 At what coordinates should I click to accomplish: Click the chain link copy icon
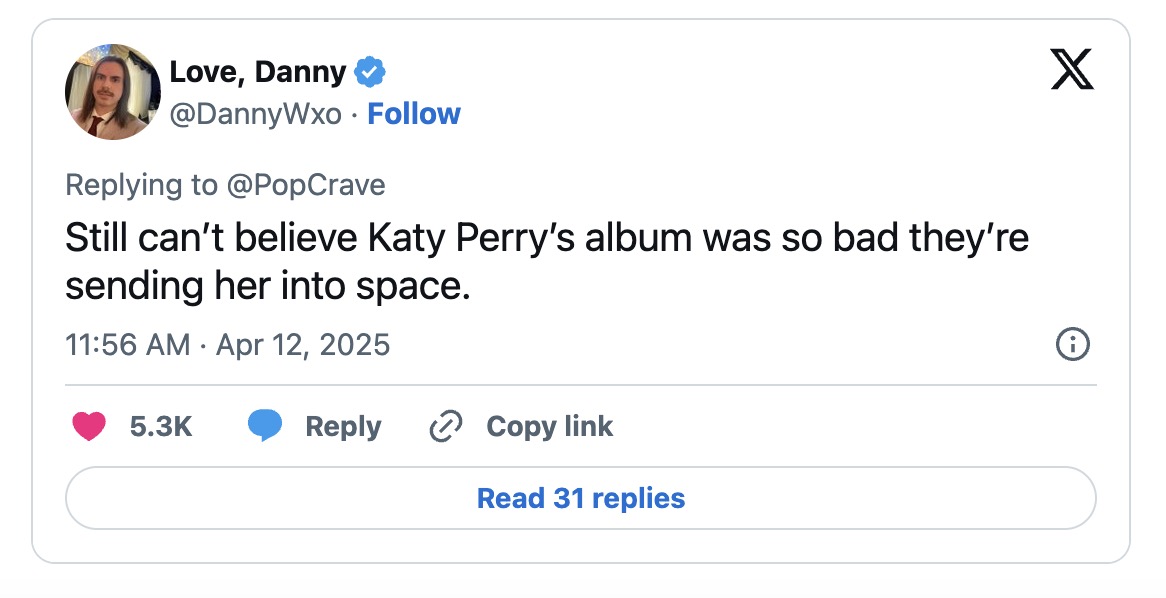(x=443, y=427)
